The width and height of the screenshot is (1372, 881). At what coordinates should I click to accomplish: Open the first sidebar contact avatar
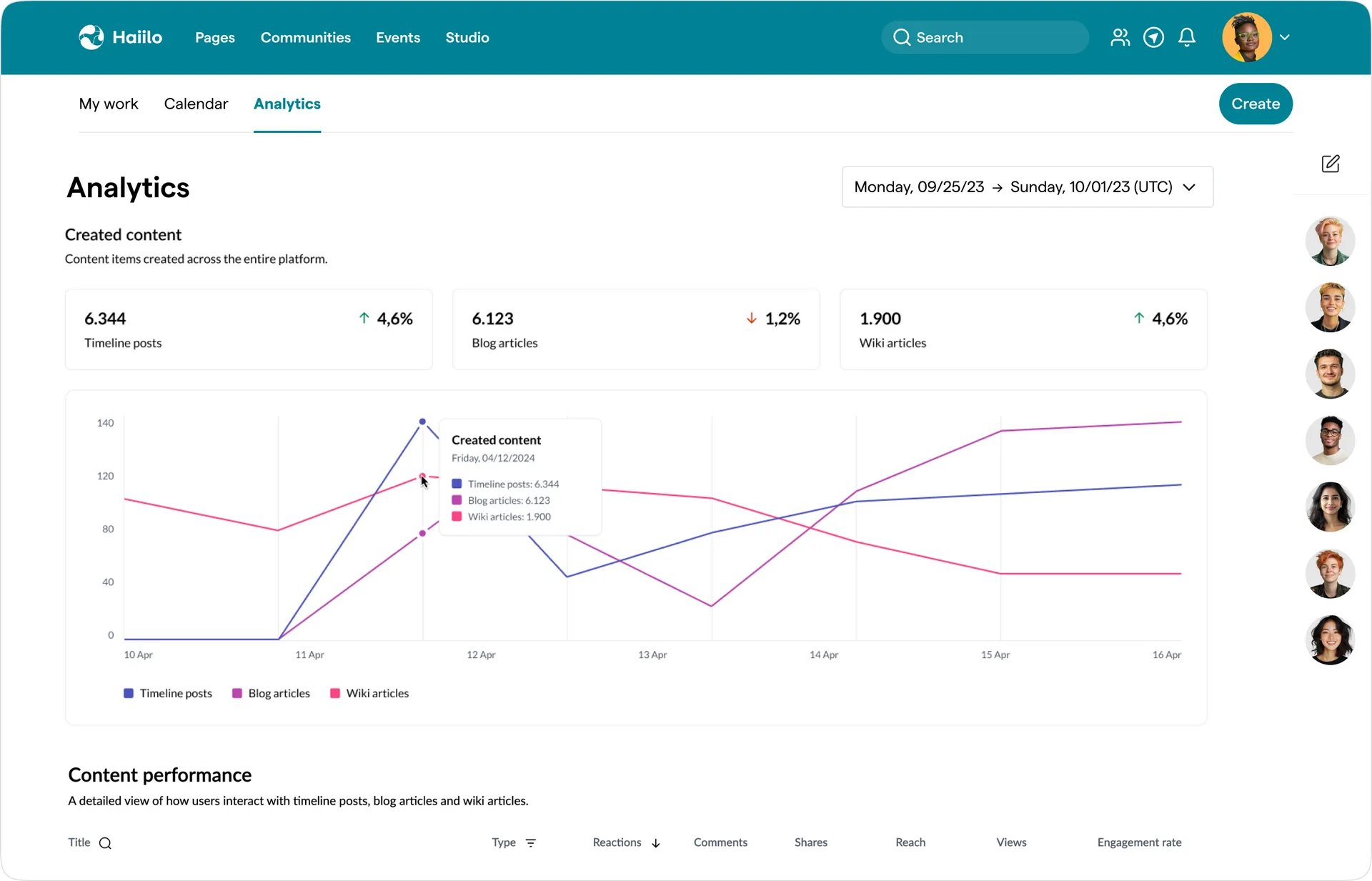pos(1330,242)
